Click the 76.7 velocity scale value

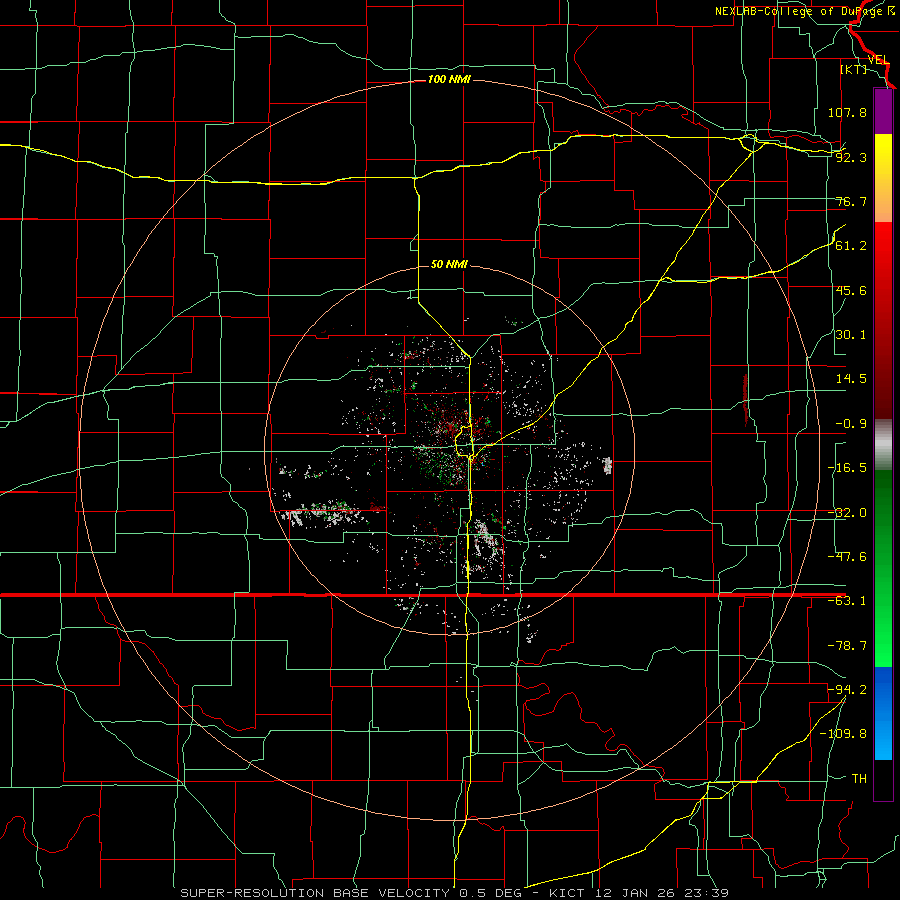tap(851, 201)
